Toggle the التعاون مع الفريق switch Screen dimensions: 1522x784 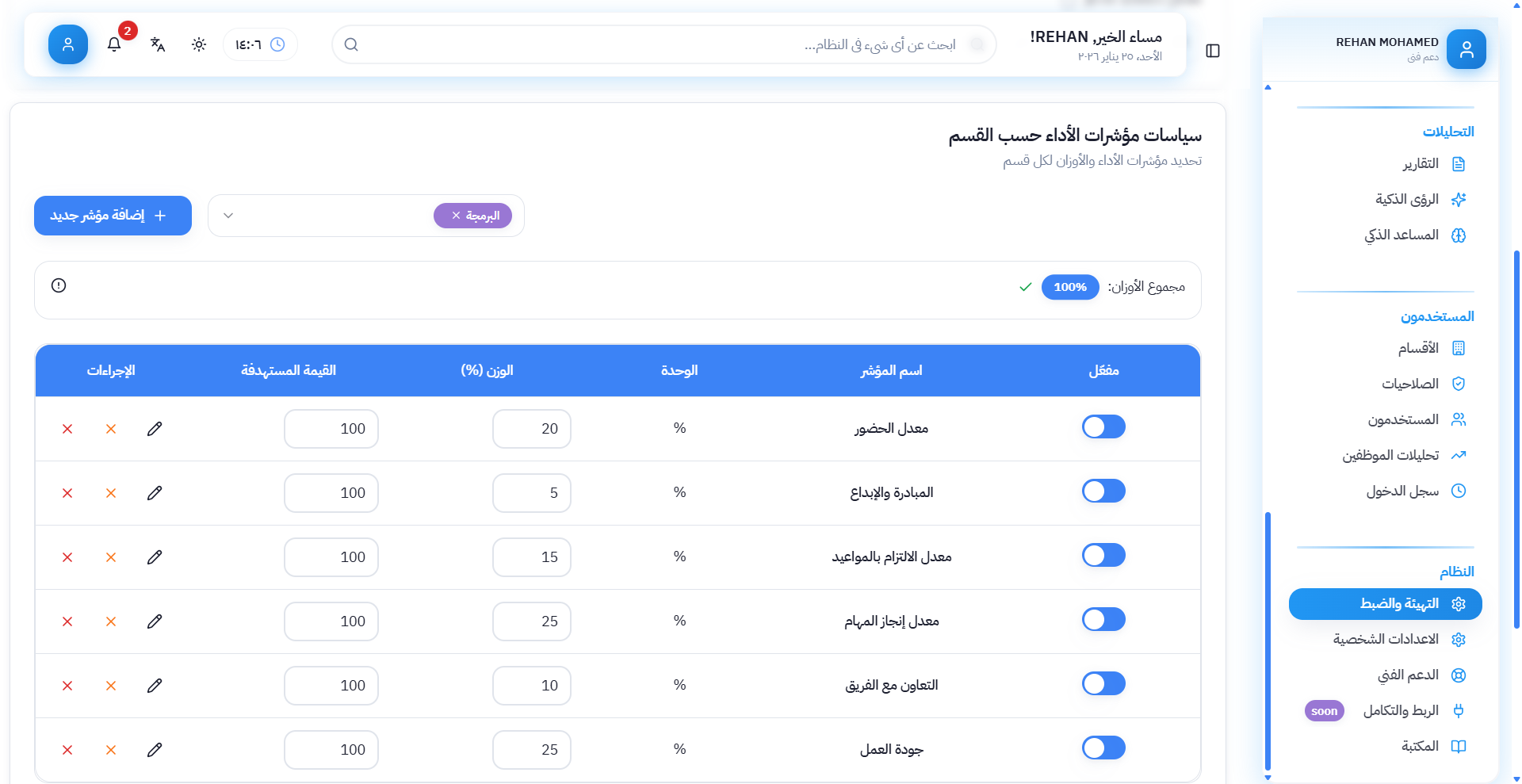[x=1103, y=684]
